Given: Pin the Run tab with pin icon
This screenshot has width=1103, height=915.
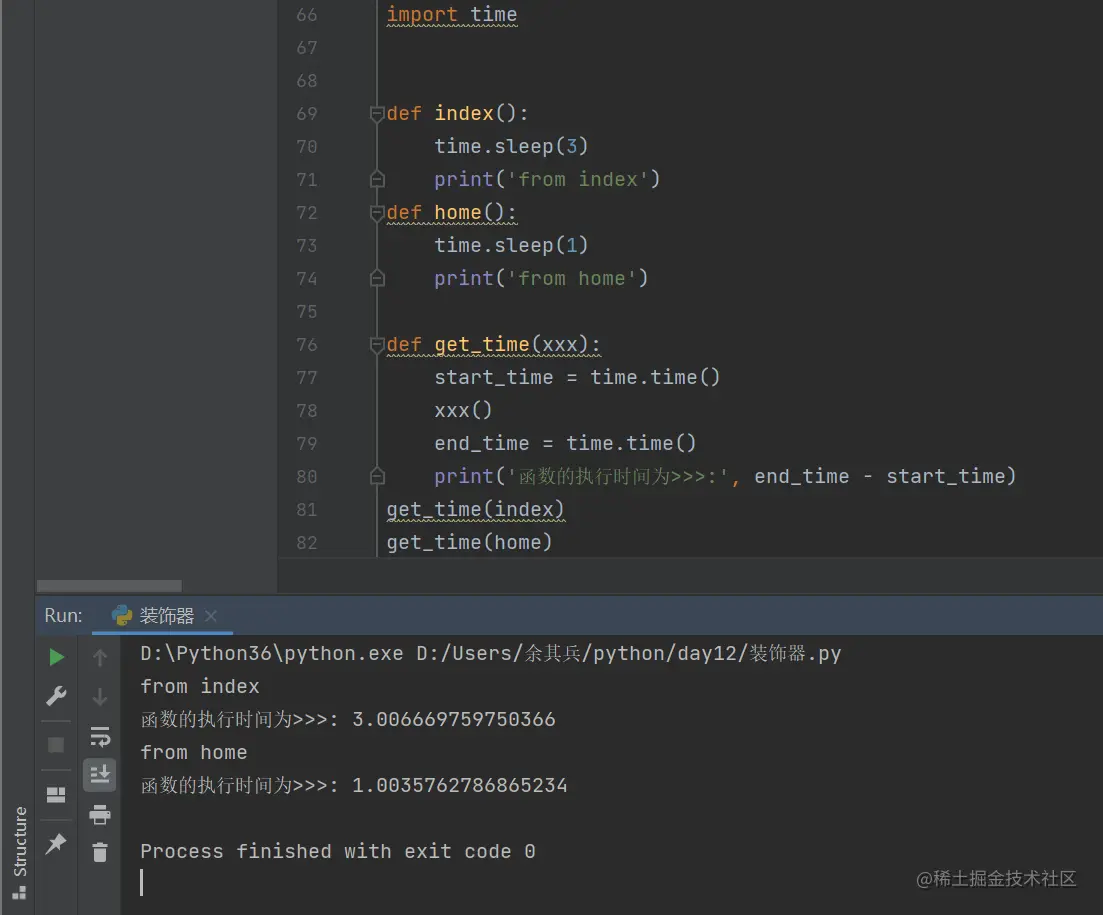Looking at the screenshot, I should pos(56,843).
